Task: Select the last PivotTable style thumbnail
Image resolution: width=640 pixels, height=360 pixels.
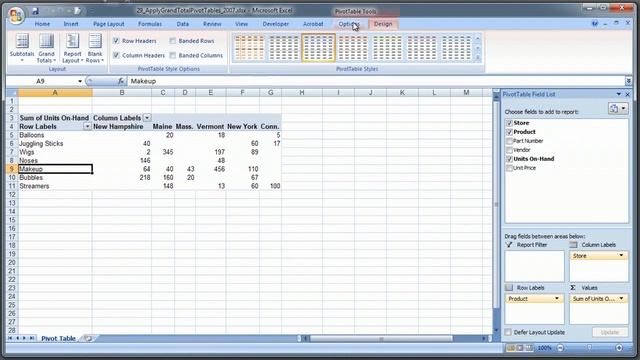Action: tap(456, 48)
